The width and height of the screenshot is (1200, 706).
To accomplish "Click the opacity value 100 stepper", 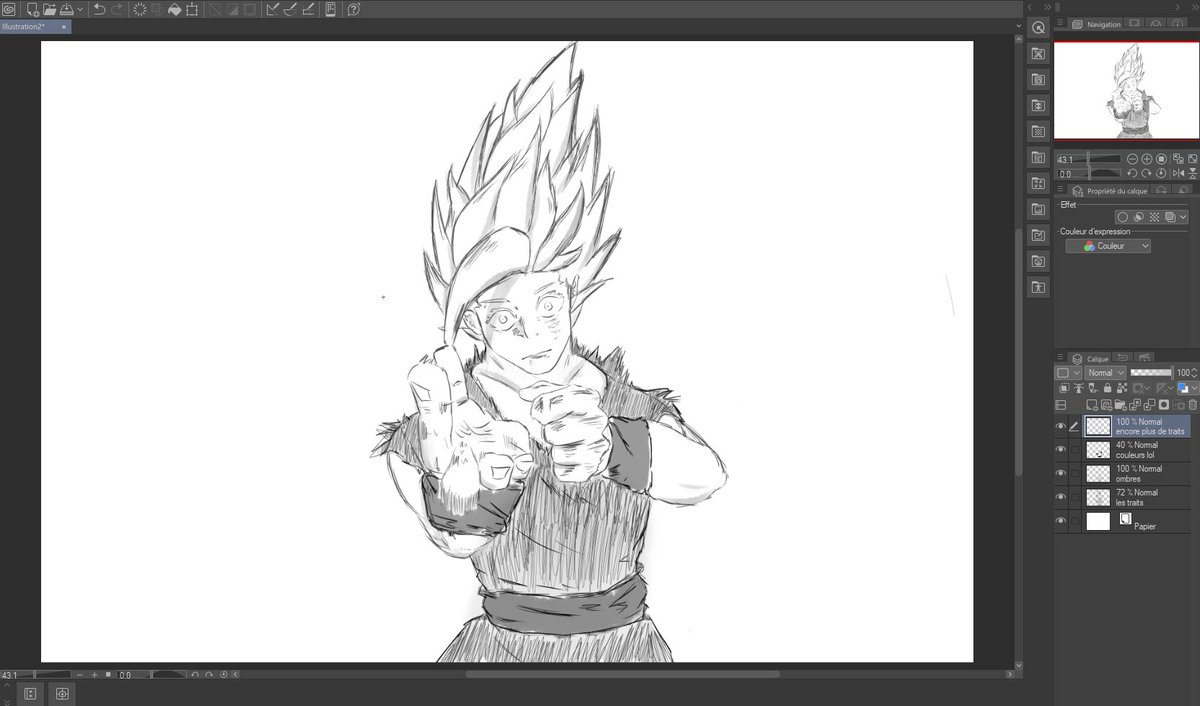I will [x=1193, y=373].
